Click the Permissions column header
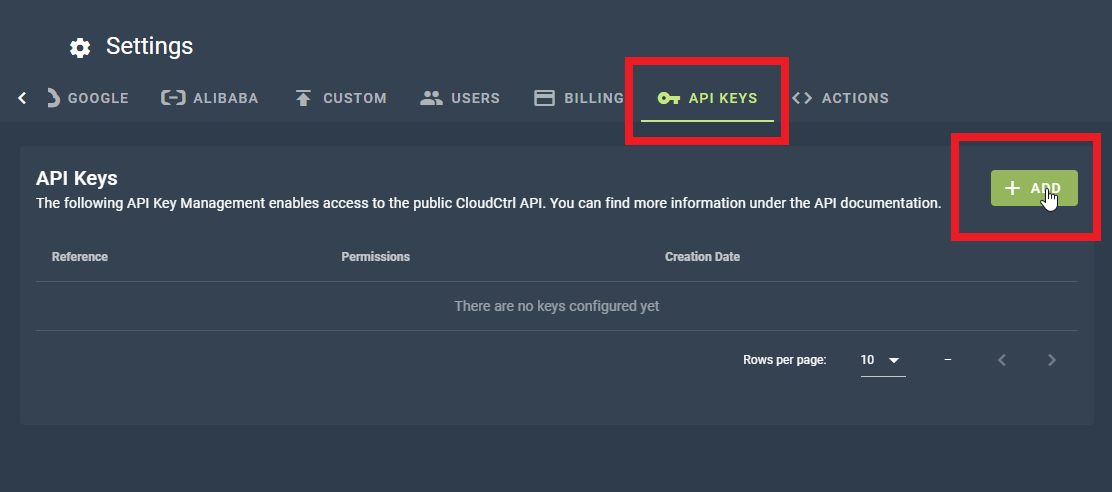Screen dimensions: 1112x492 pos(375,257)
